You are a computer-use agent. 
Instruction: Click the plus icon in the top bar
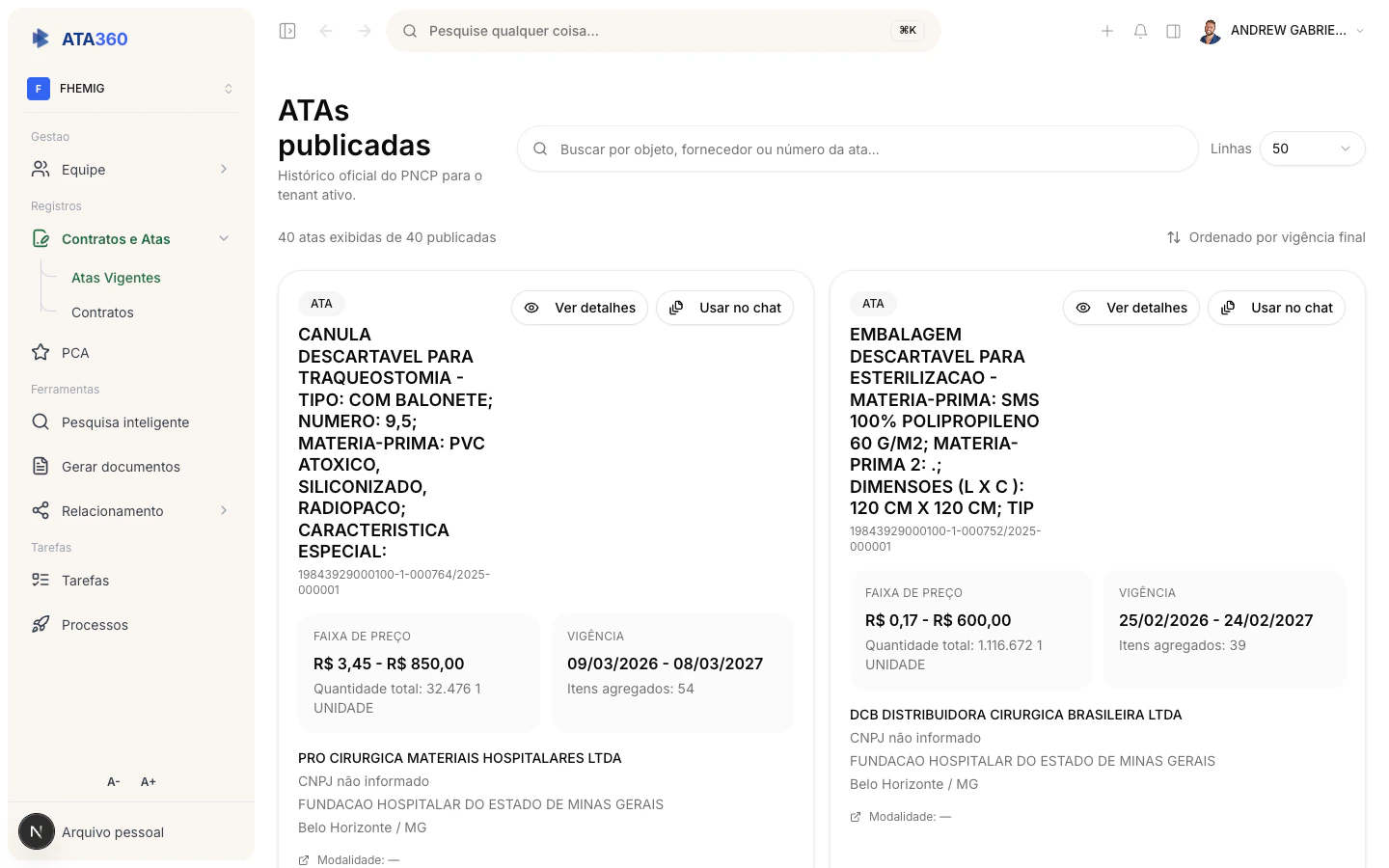1107,30
